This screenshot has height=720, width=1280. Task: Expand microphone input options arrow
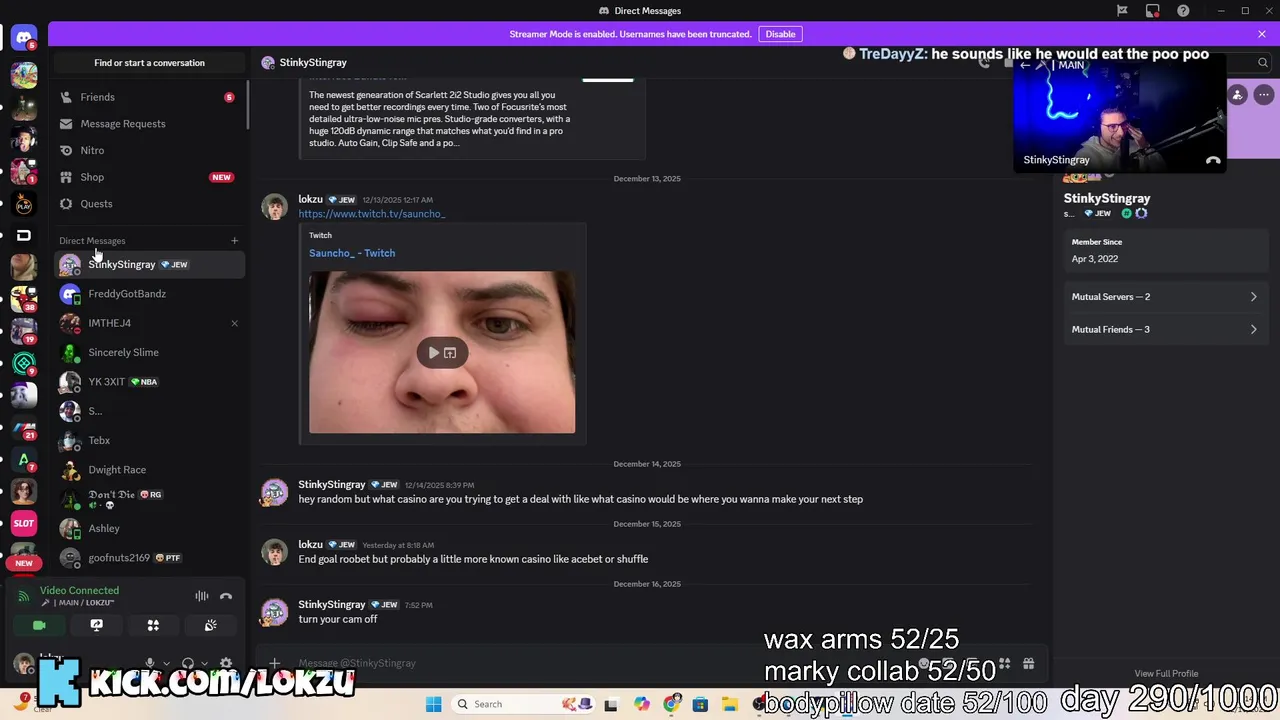click(166, 663)
